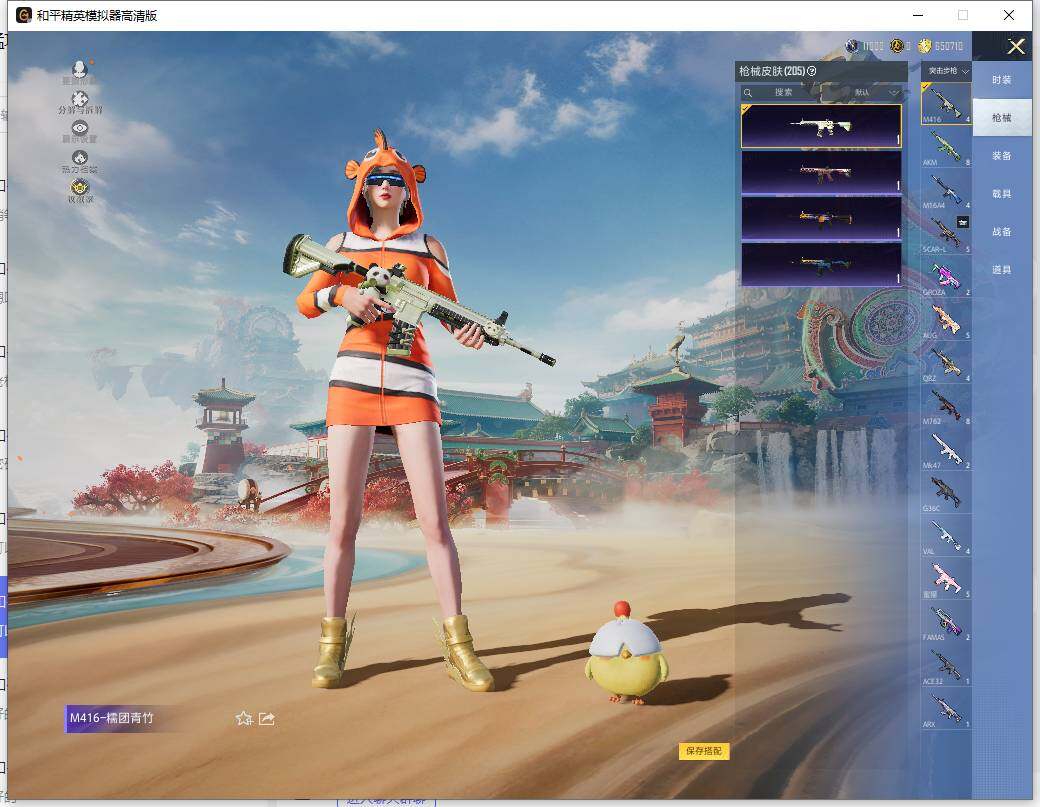This screenshot has width=1040, height=807.
Task: Select the second pink-patterned skin card
Action: [821, 172]
